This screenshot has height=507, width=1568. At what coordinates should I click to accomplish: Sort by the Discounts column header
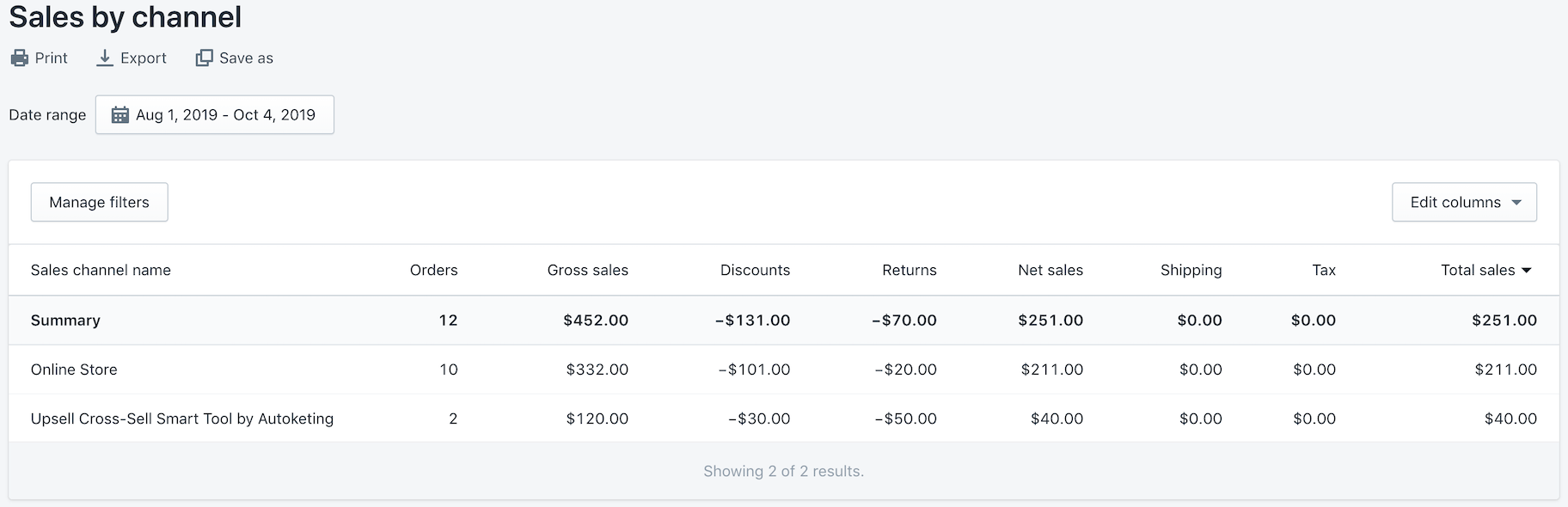755,270
